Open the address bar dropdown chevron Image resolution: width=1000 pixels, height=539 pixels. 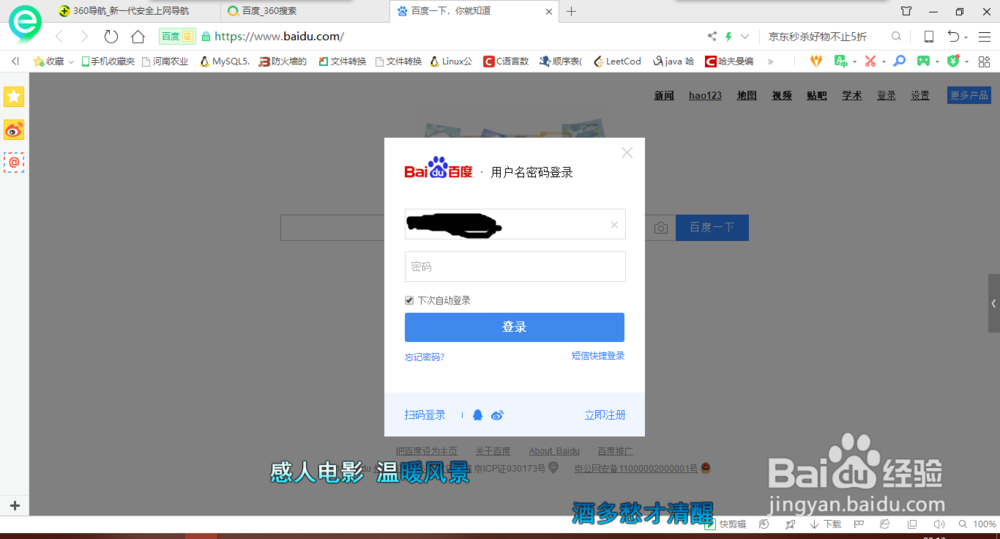(744, 36)
